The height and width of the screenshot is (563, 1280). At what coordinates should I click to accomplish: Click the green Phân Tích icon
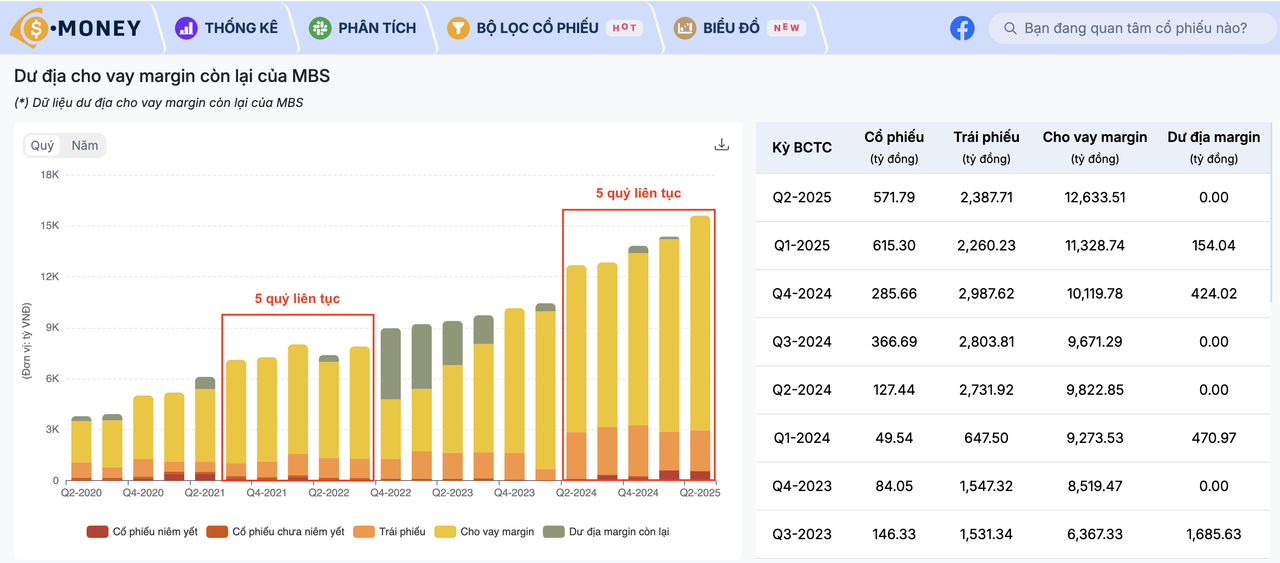[x=319, y=28]
